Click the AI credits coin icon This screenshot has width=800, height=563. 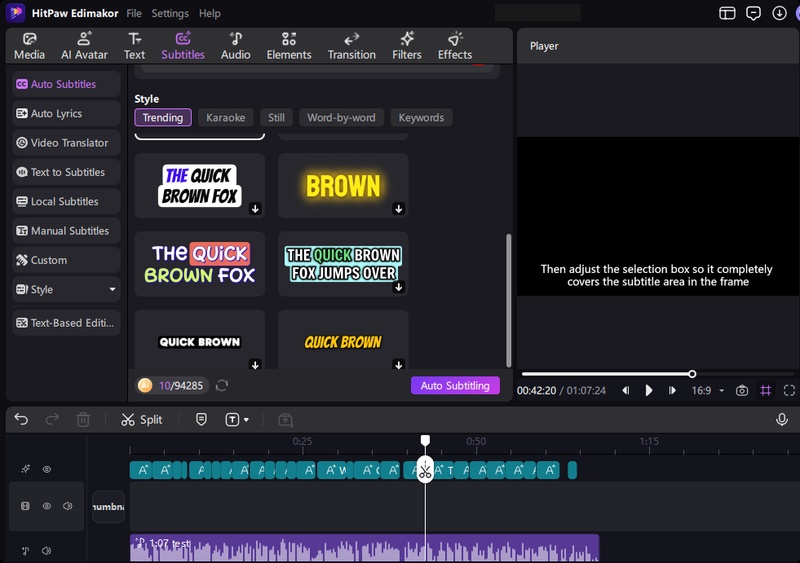tap(145, 385)
